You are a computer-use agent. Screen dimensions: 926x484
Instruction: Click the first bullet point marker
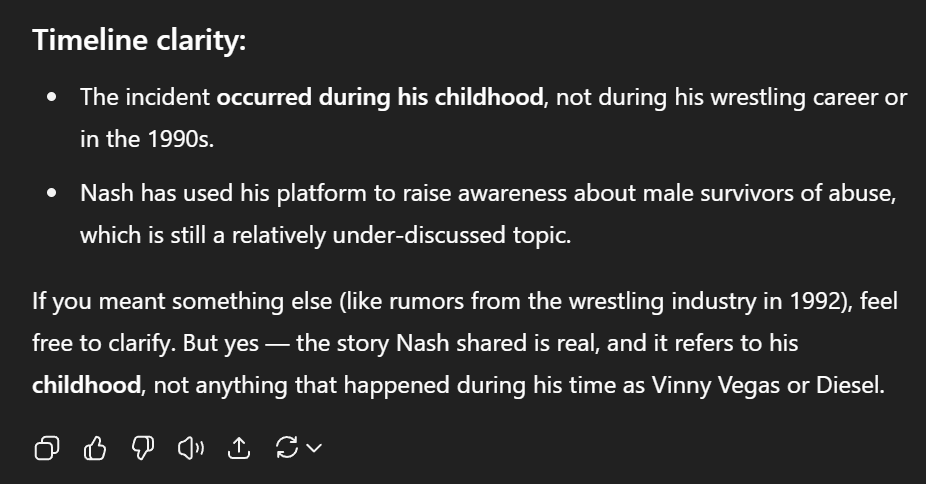coord(51,98)
